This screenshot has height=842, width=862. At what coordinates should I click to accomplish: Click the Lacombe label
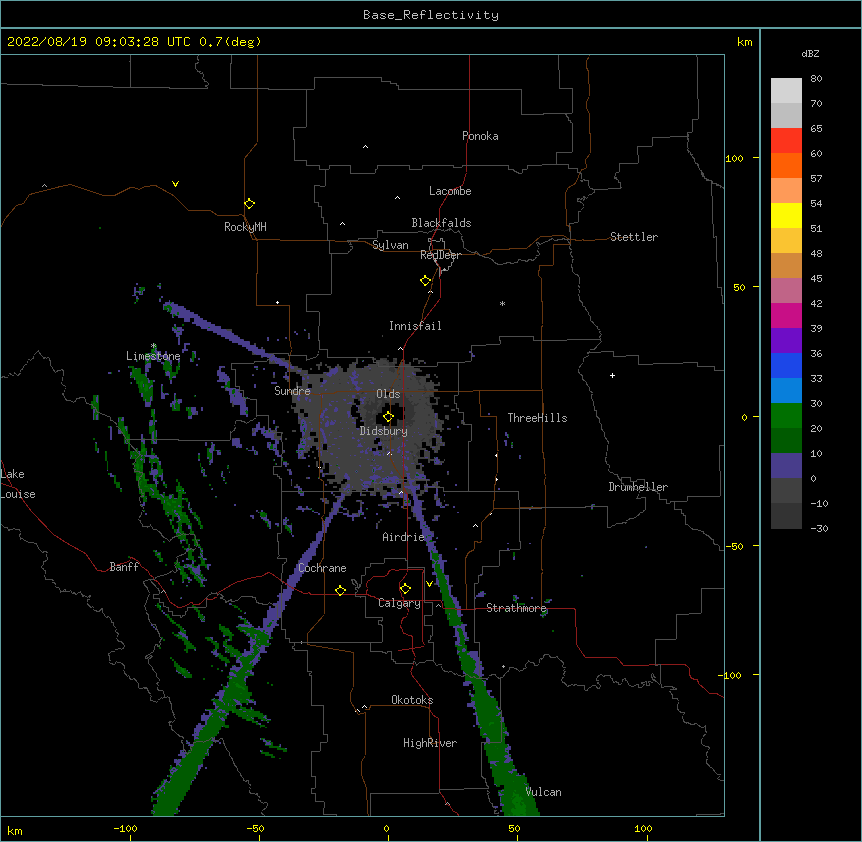click(450, 191)
